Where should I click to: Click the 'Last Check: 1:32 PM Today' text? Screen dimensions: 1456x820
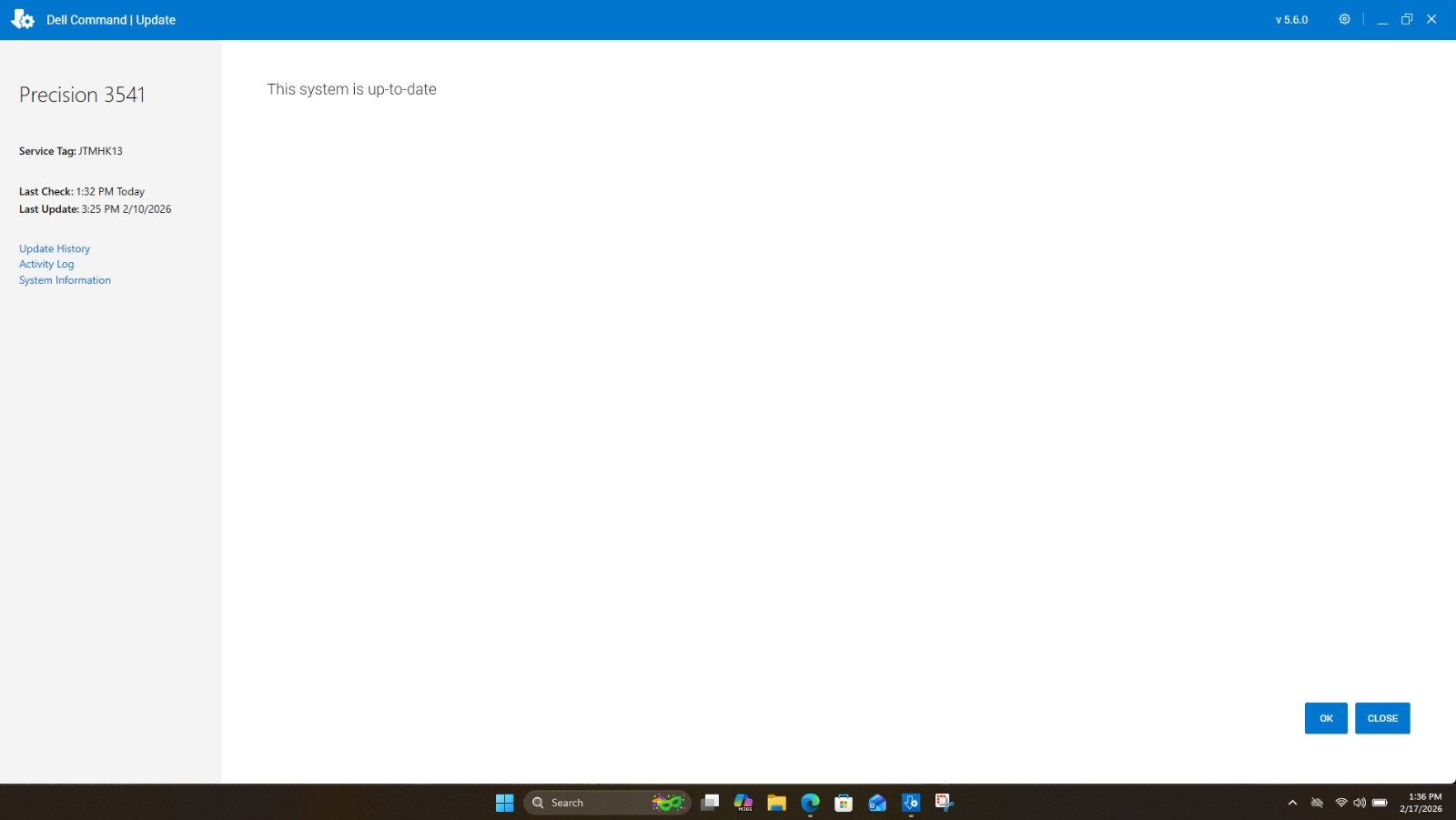[82, 191]
